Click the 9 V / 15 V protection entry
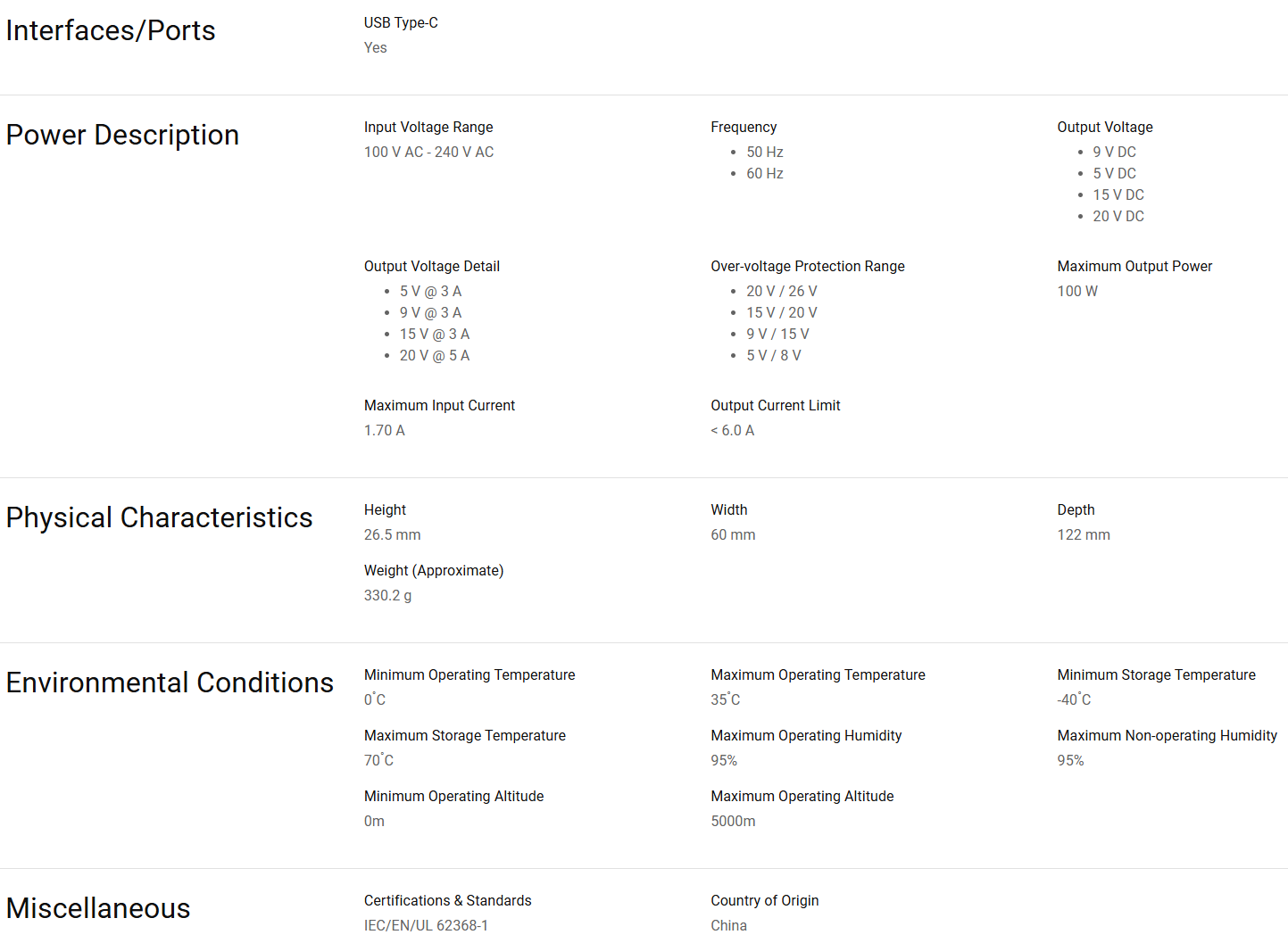Image resolution: width=1288 pixels, height=943 pixels. click(x=777, y=334)
